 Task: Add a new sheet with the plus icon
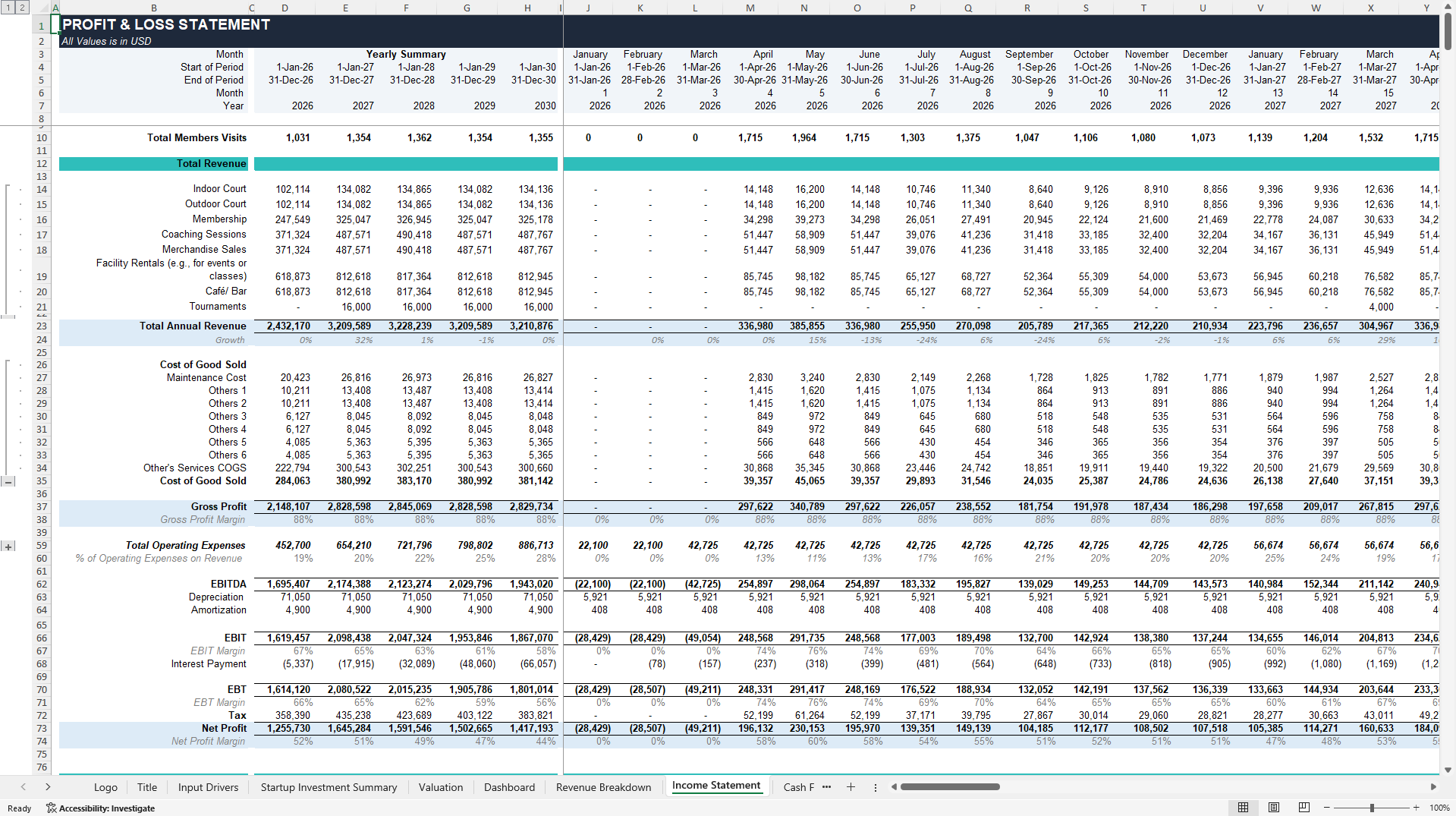[x=851, y=787]
